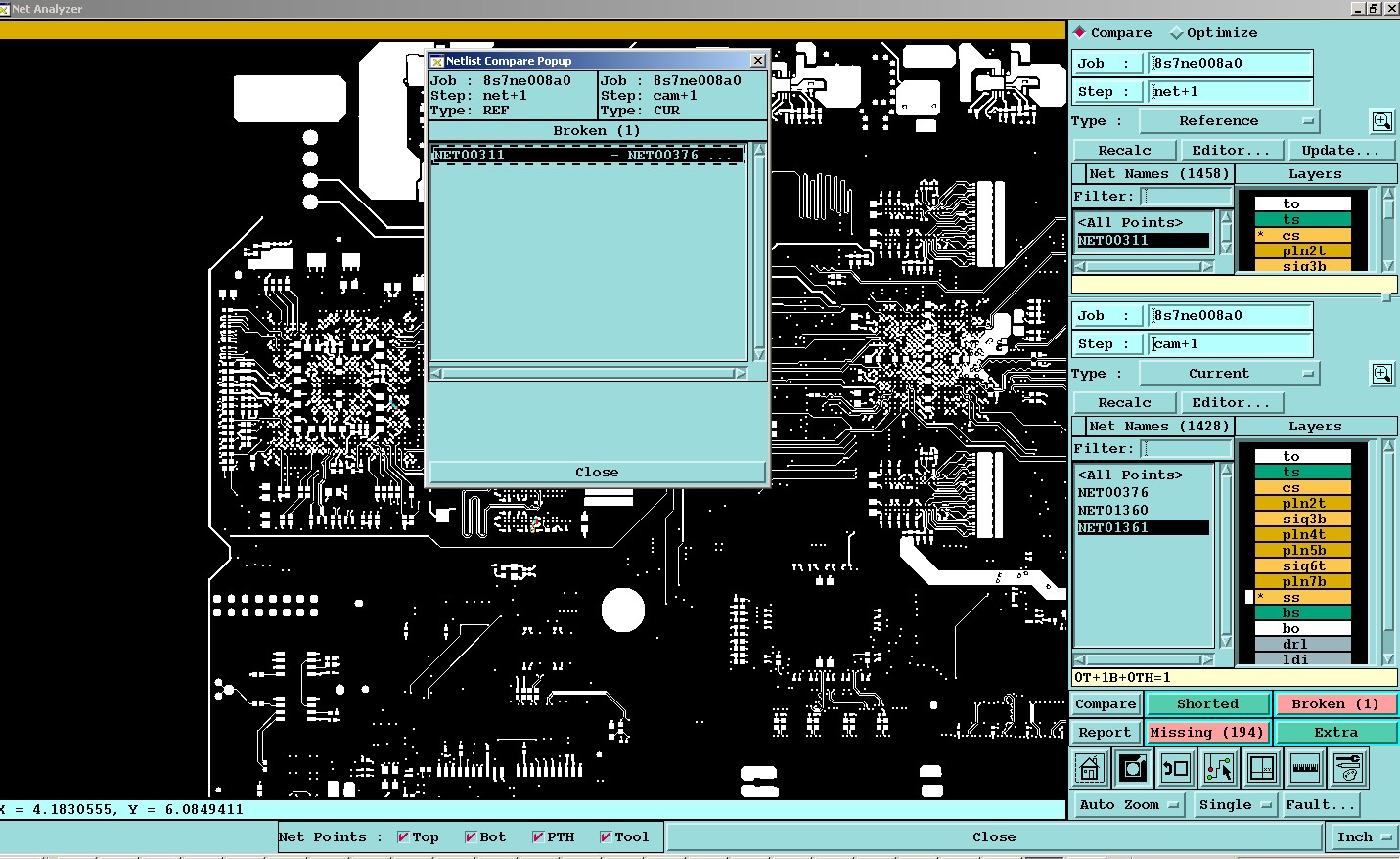Viewport: 1400px width, 859px height.
Task: Click upper Layers header
Action: pos(1315,174)
